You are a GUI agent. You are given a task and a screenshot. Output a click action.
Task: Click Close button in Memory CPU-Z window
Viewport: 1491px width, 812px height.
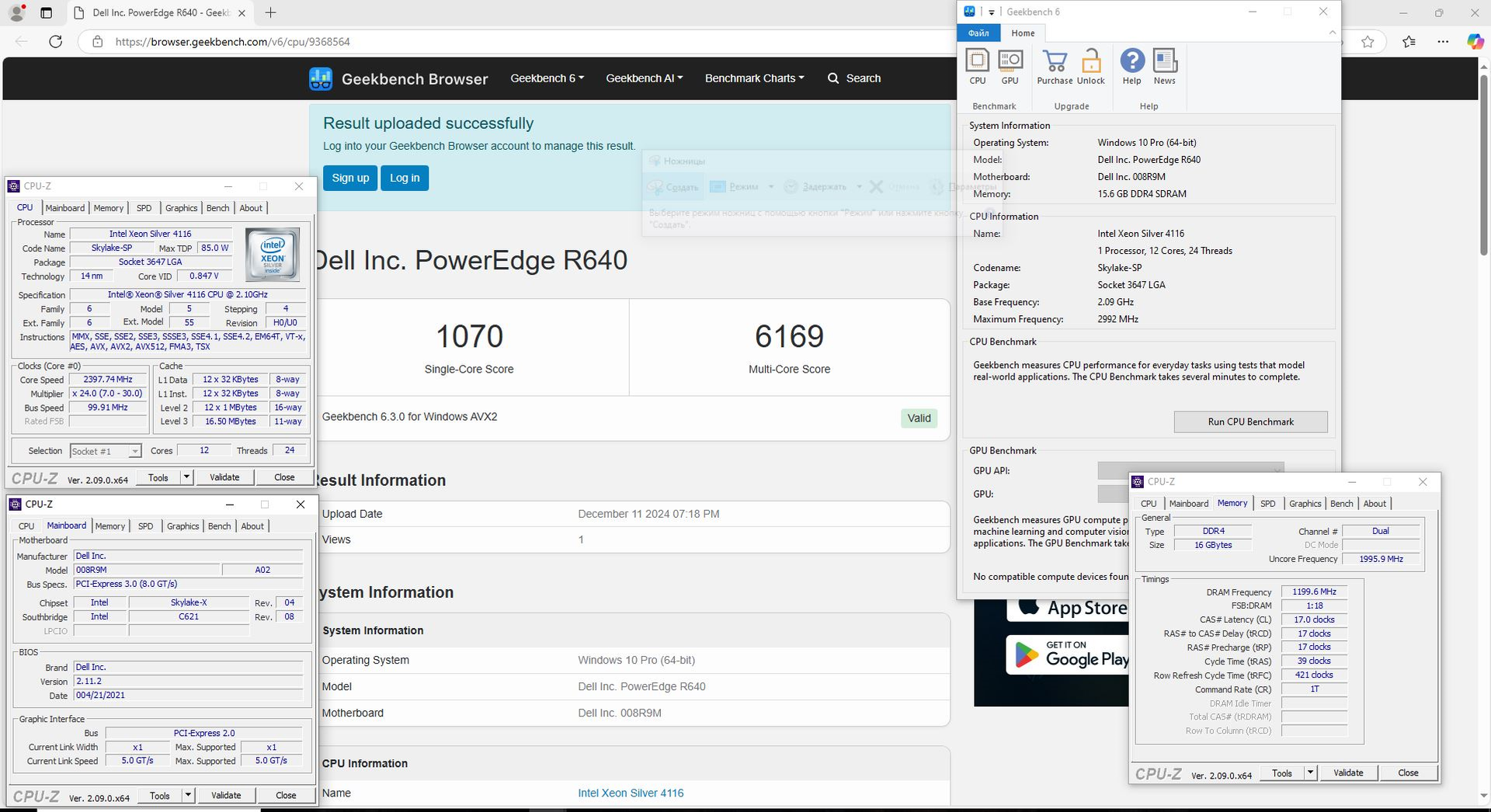(1408, 772)
